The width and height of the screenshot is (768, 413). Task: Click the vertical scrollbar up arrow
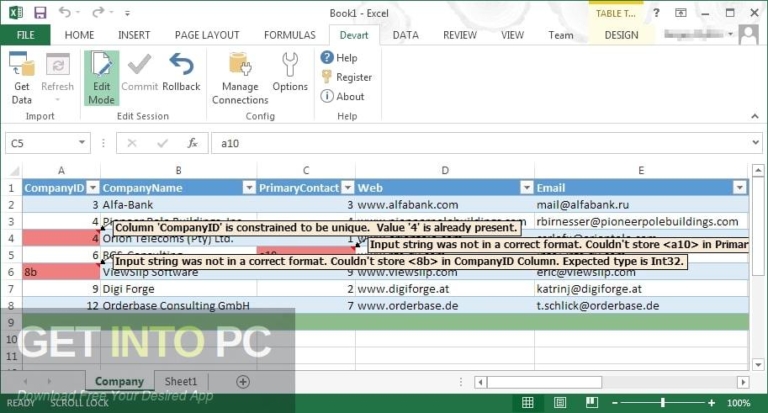758,170
